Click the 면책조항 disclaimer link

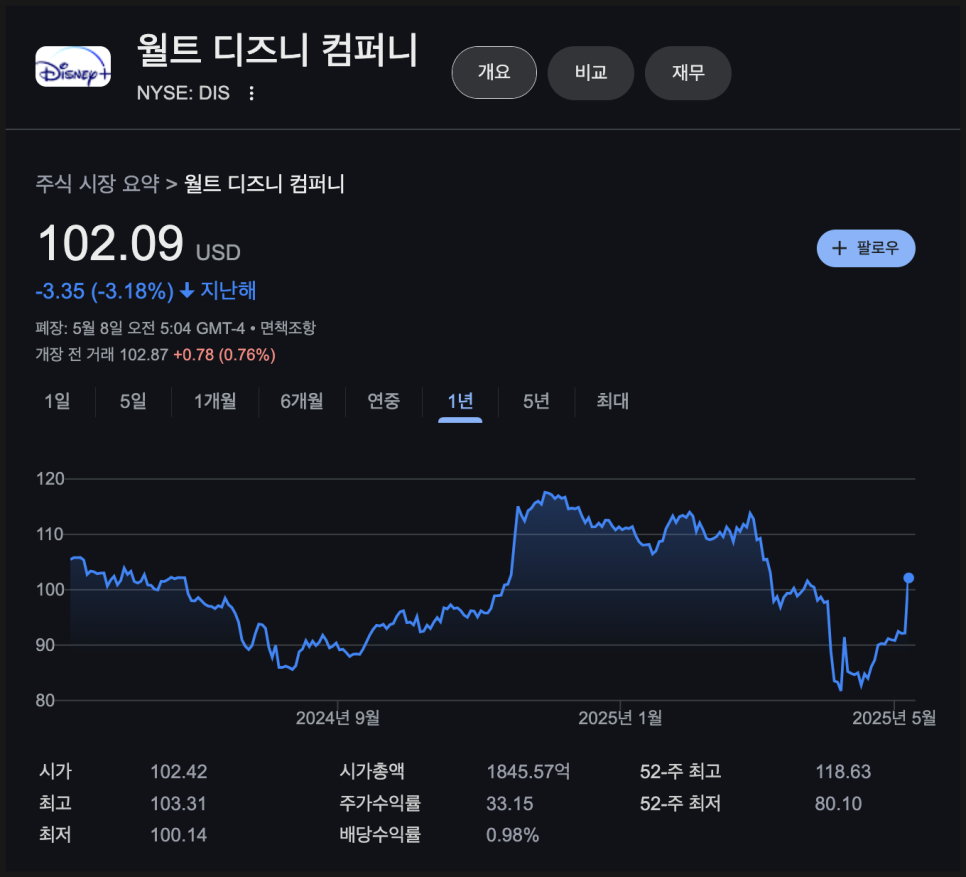pyautogui.click(x=288, y=328)
